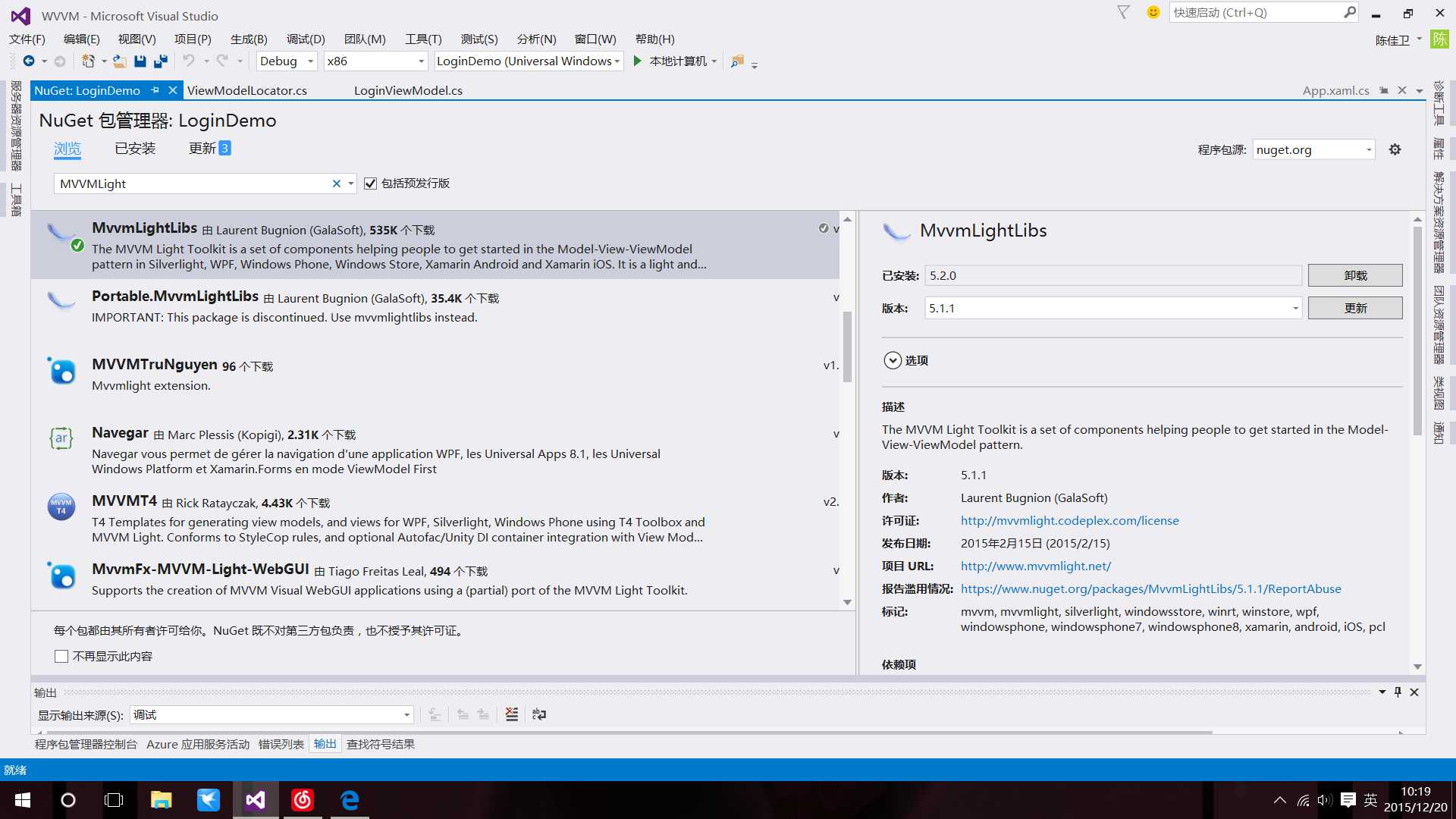Click the Quick Launch search box

click(1256, 12)
